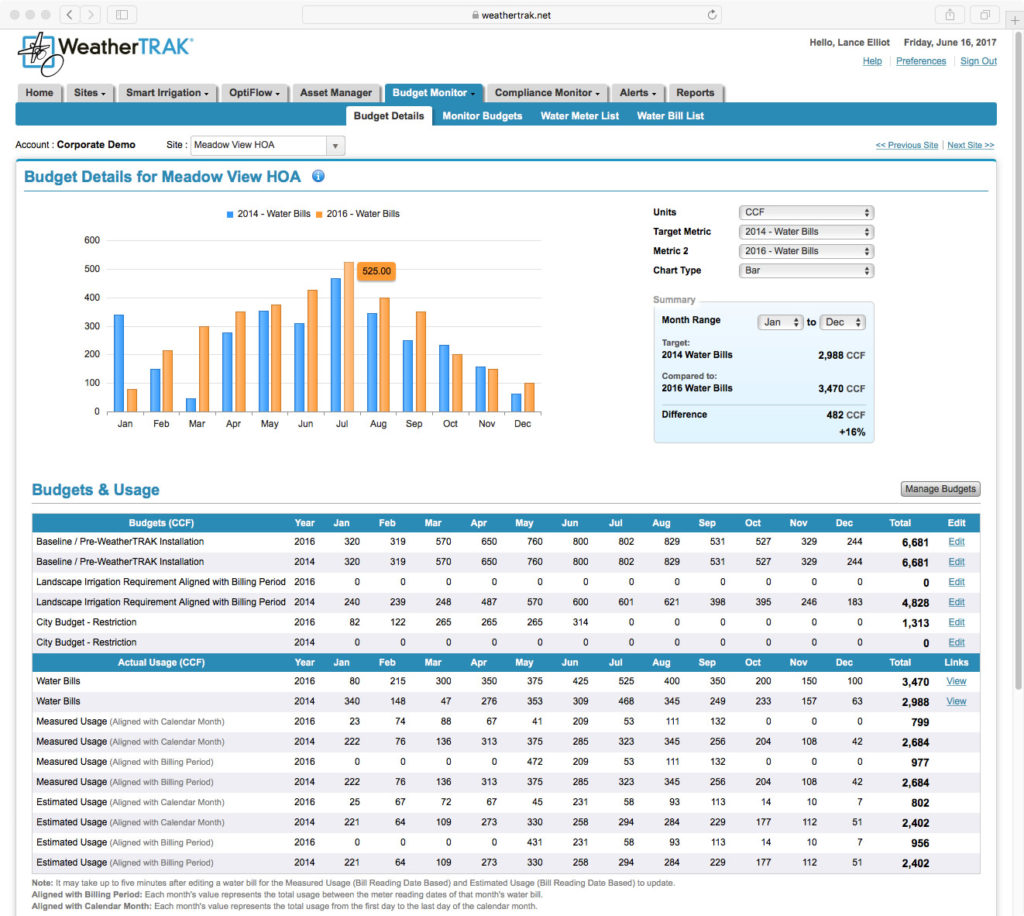Edit the 2016 Baseline Pre-WeatherTRAK budget

pyautogui.click(x=956, y=542)
